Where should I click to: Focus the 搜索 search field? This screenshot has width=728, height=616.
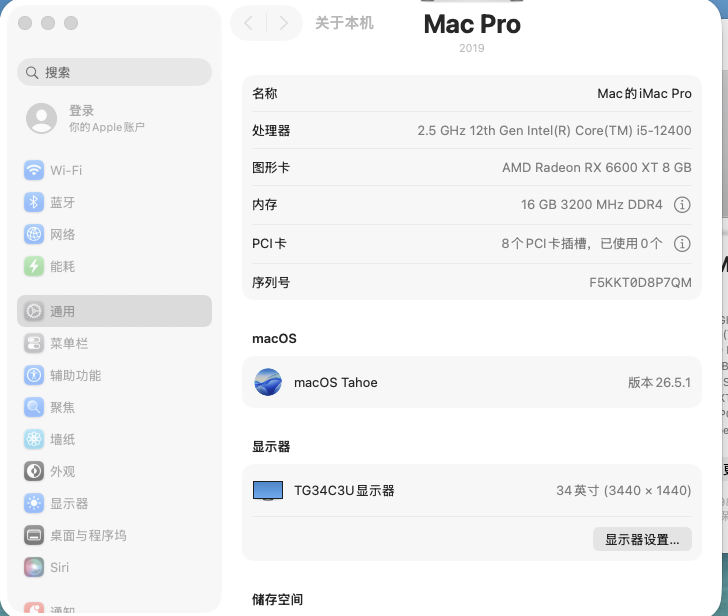[x=114, y=72]
